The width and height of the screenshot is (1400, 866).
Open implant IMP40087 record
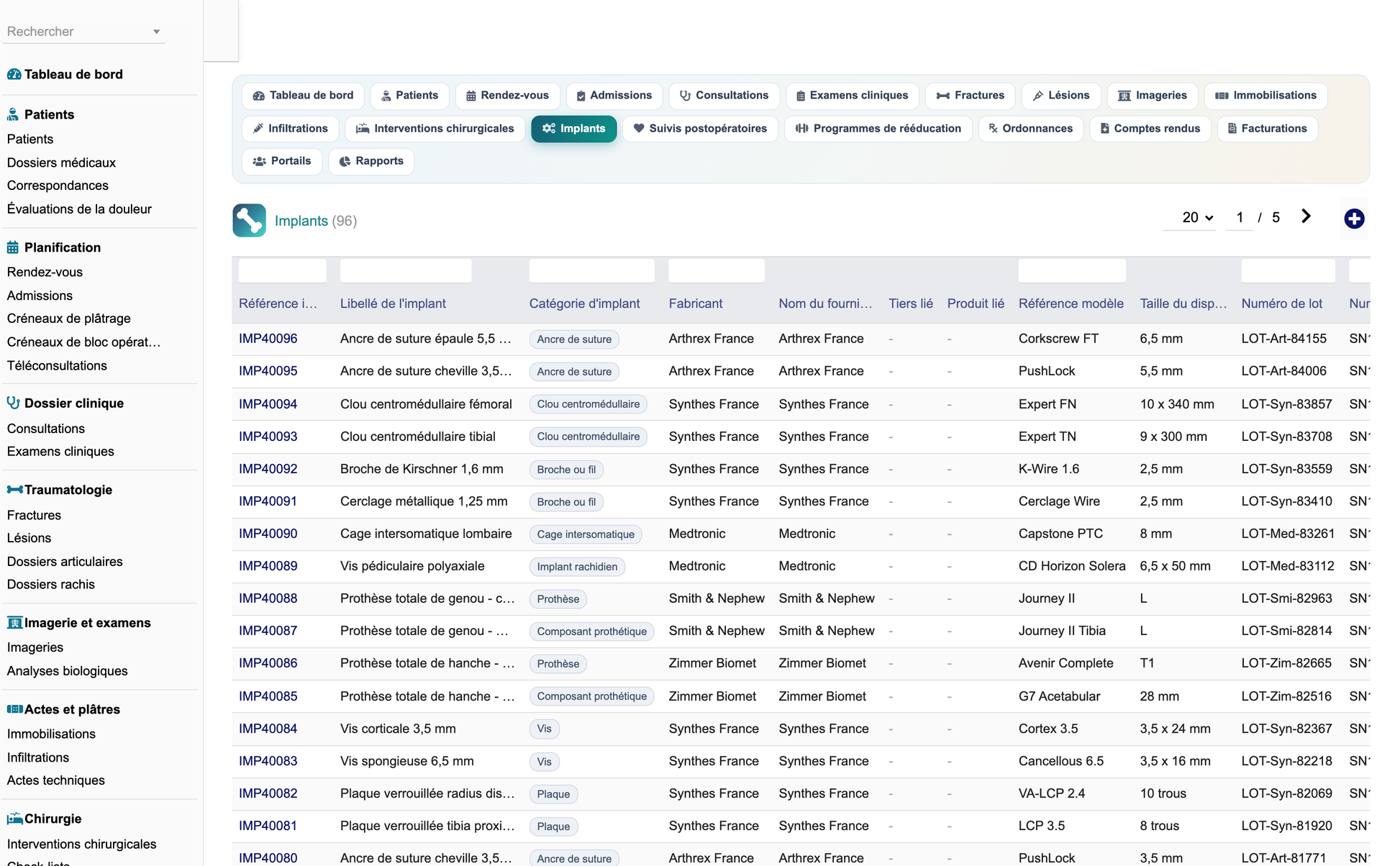coord(268,631)
